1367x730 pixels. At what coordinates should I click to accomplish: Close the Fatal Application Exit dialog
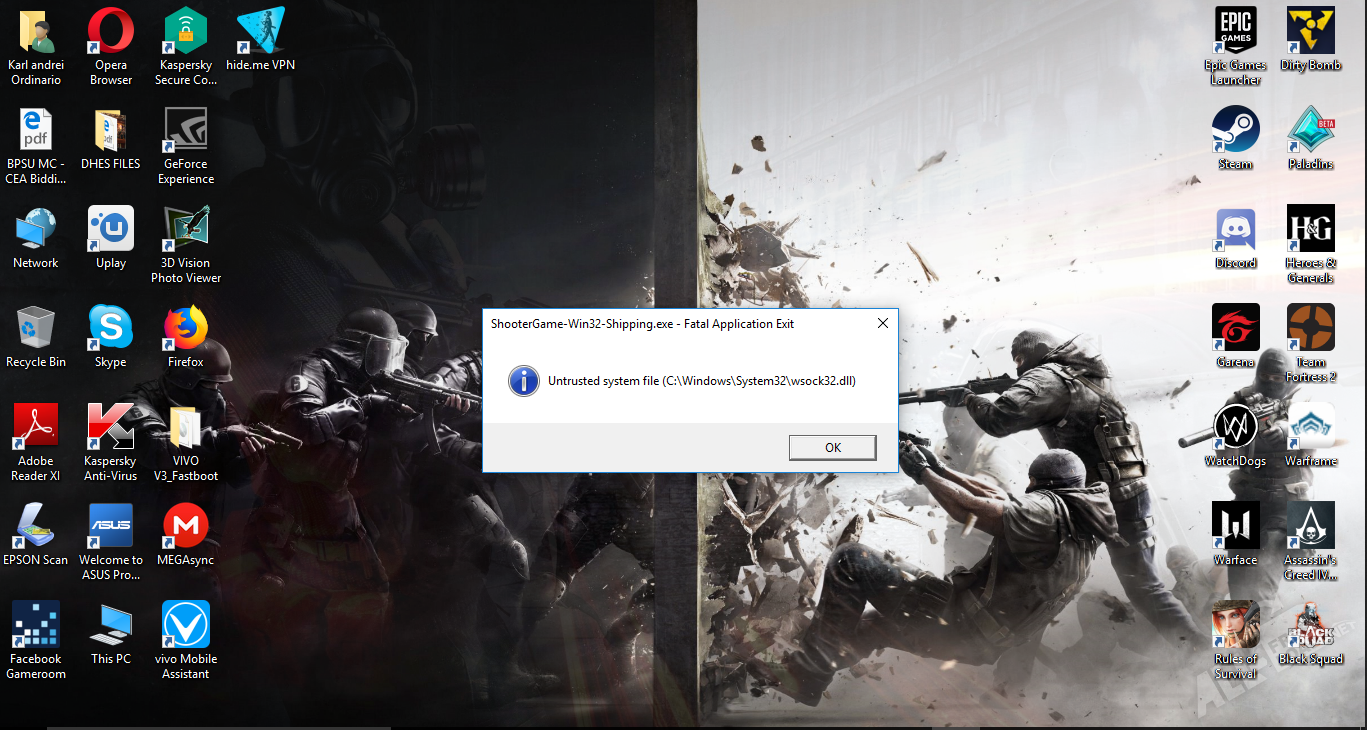(882, 324)
